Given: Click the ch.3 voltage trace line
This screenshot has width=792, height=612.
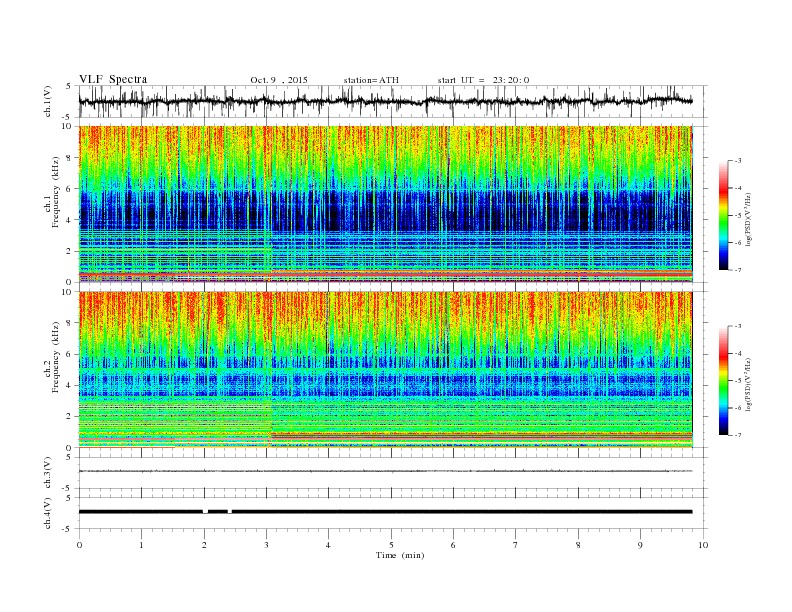Looking at the screenshot, I should tap(385, 471).
